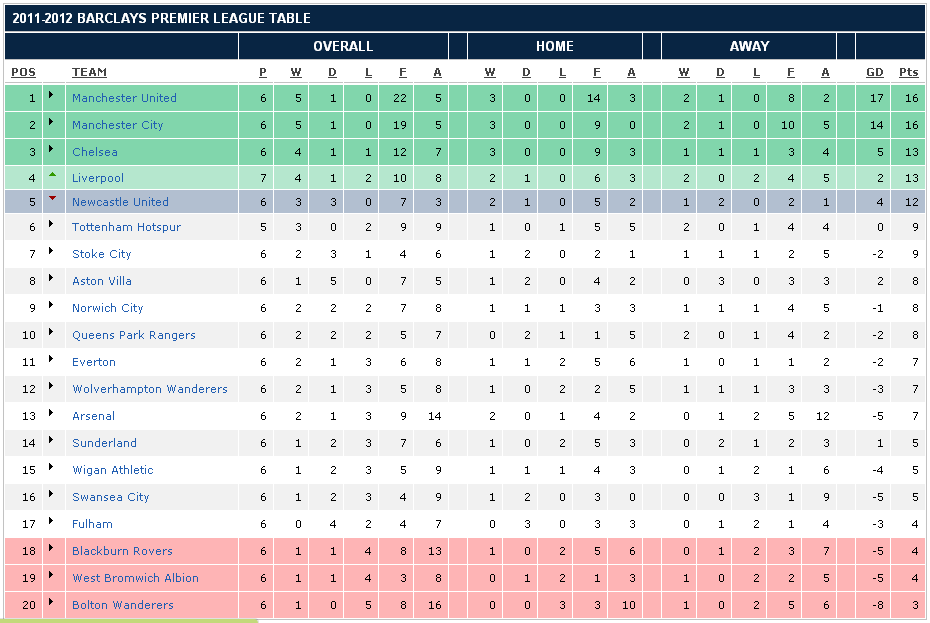Click the position arrow beside Everton
This screenshot has height=623, width=930.
51,360
